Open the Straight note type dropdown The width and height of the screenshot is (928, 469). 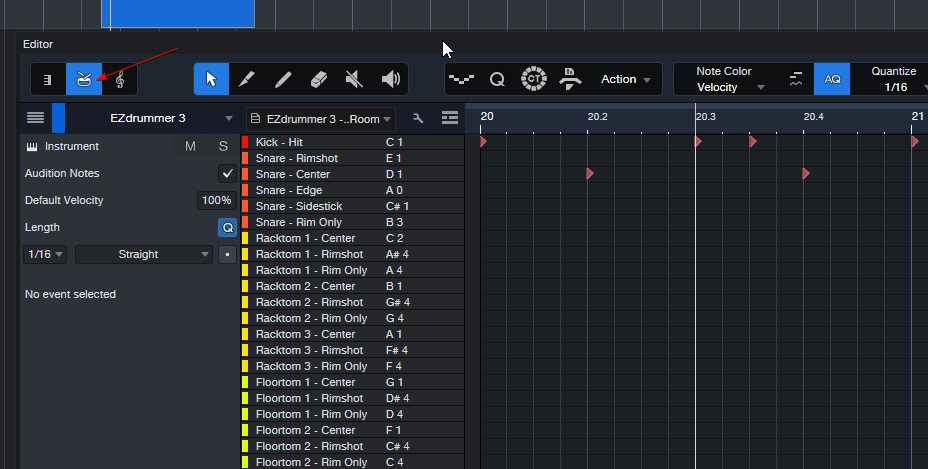coord(144,255)
